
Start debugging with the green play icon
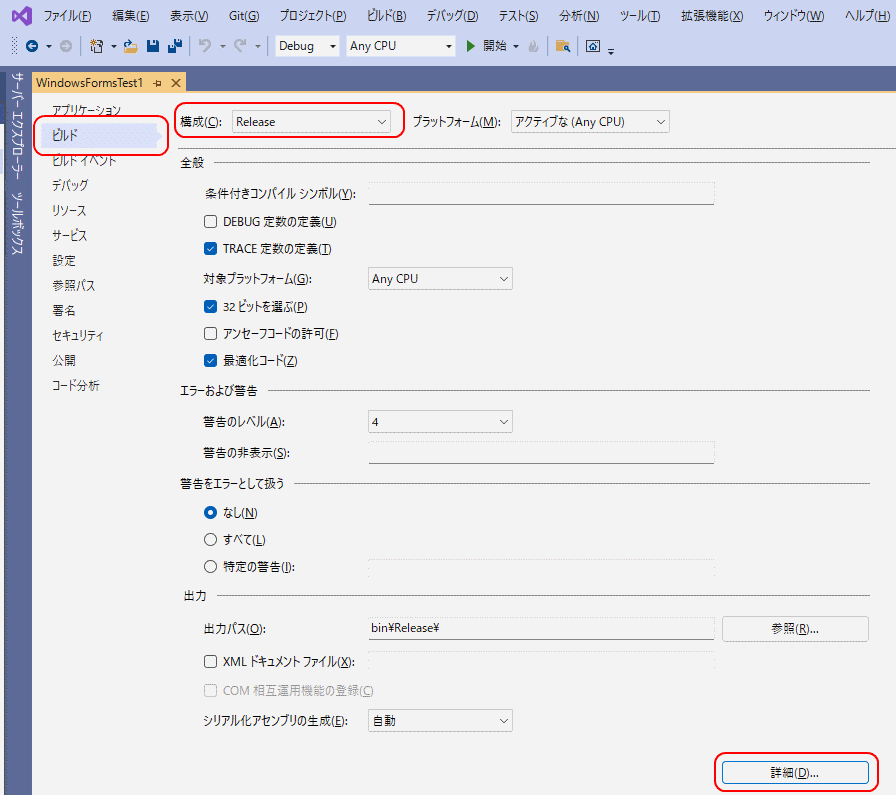[470, 46]
